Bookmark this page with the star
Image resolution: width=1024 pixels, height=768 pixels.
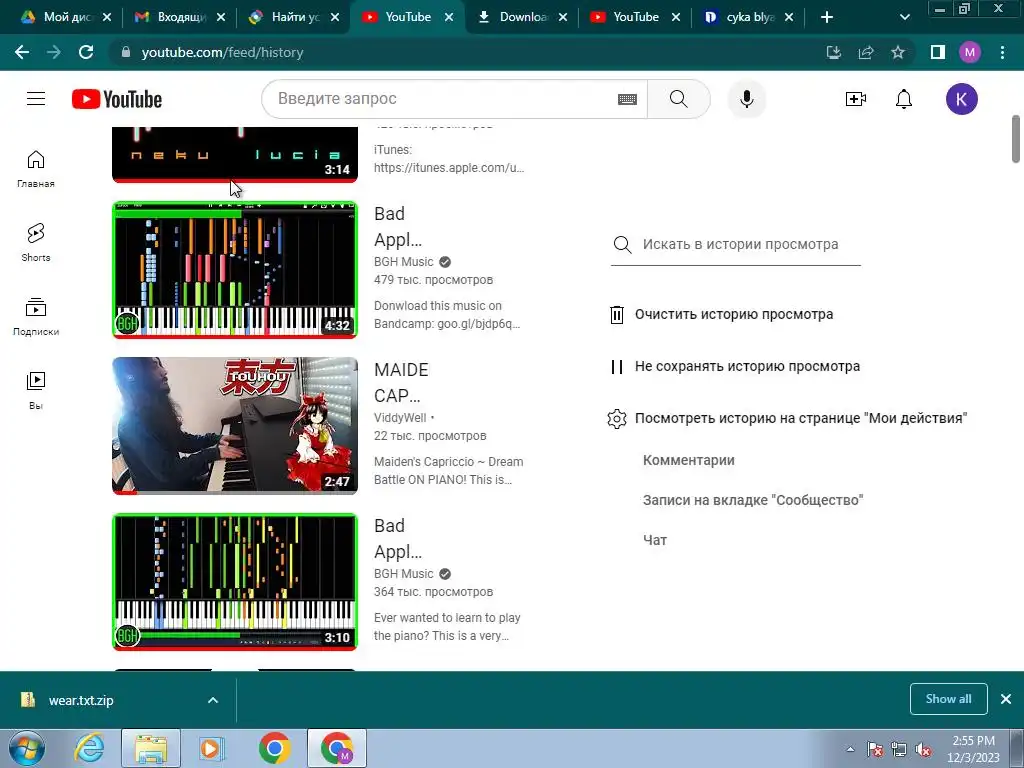pyautogui.click(x=898, y=52)
